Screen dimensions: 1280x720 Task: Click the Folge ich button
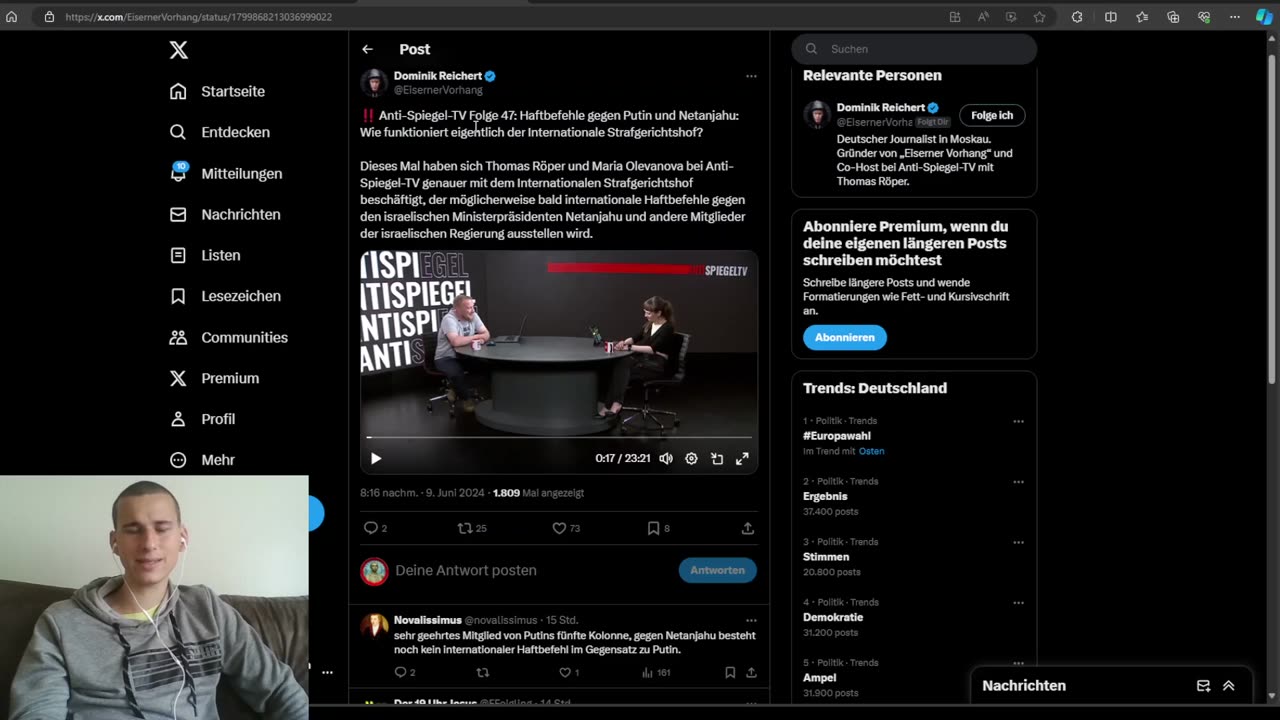click(x=992, y=115)
